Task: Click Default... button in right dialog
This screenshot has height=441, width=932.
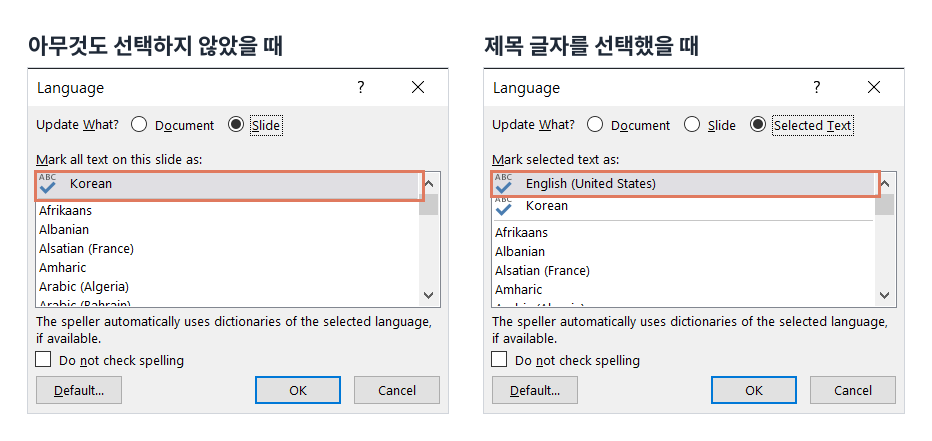Action: pyautogui.click(x=535, y=390)
